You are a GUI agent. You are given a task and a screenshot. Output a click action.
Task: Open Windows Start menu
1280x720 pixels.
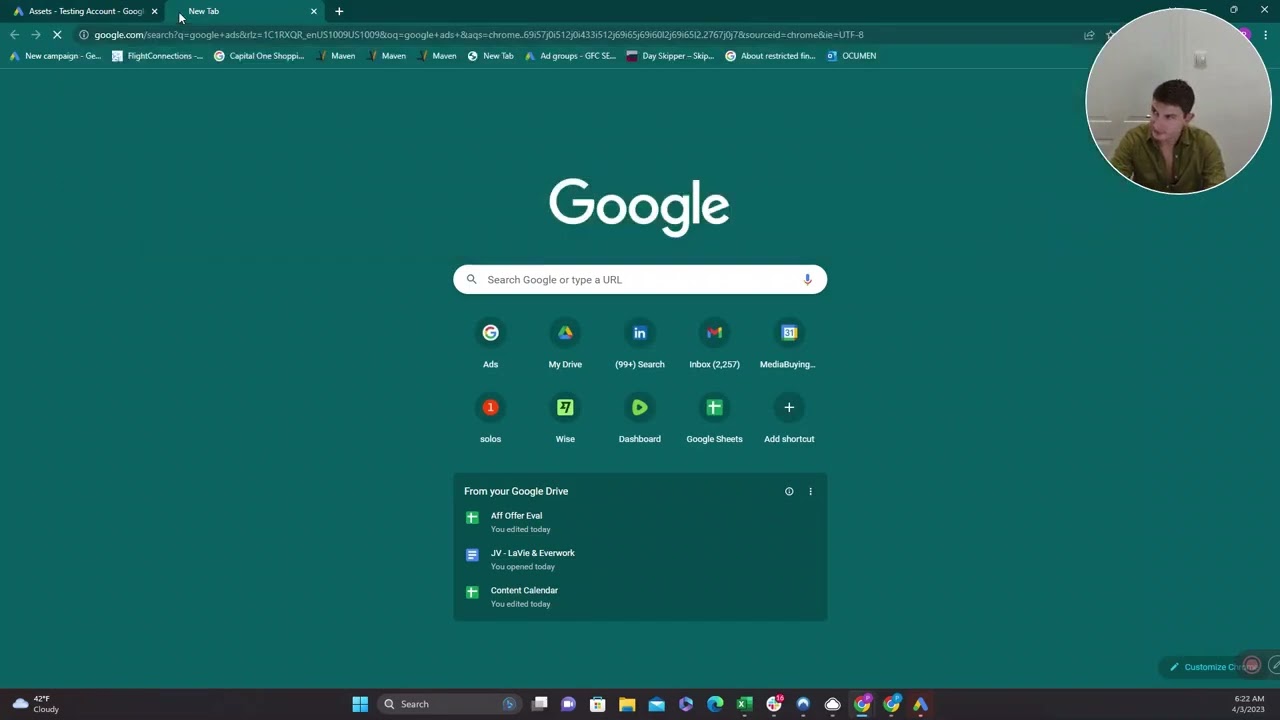click(x=360, y=704)
